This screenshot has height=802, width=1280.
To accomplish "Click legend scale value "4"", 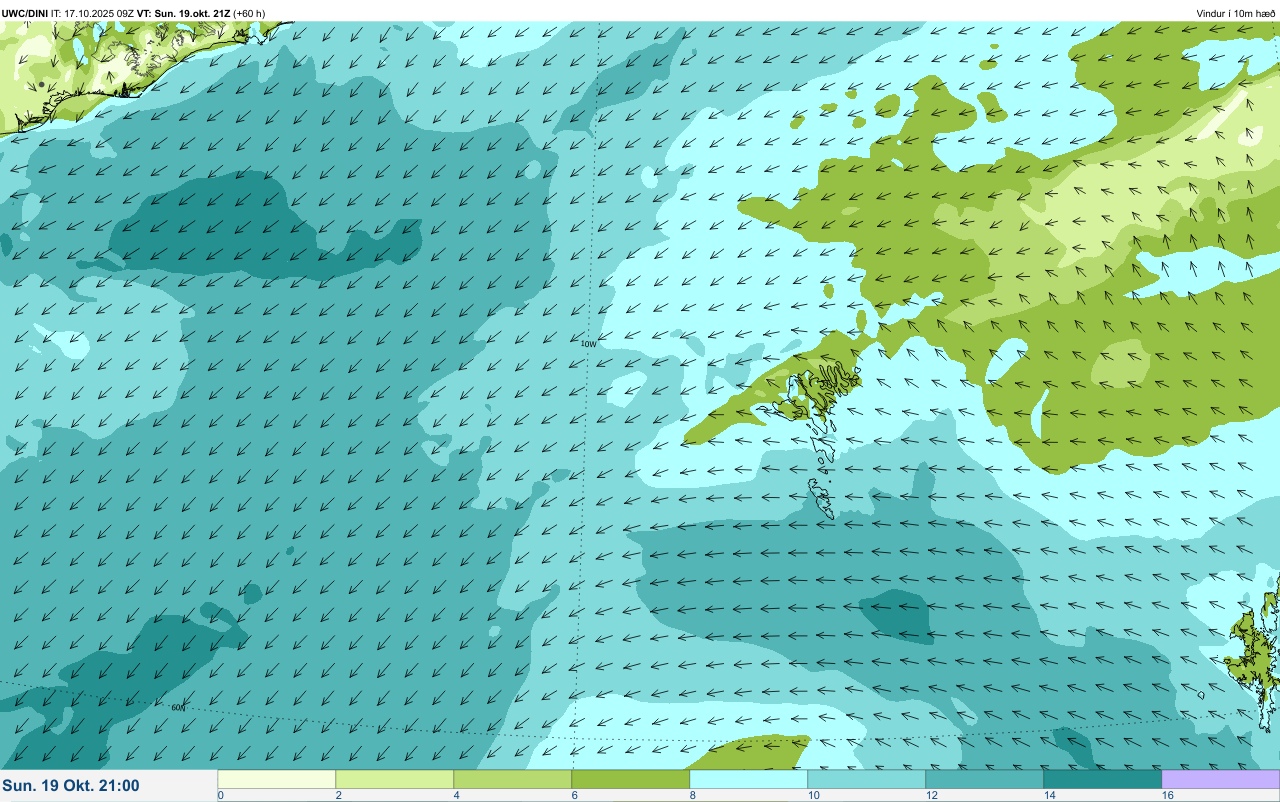I will pos(456,795).
